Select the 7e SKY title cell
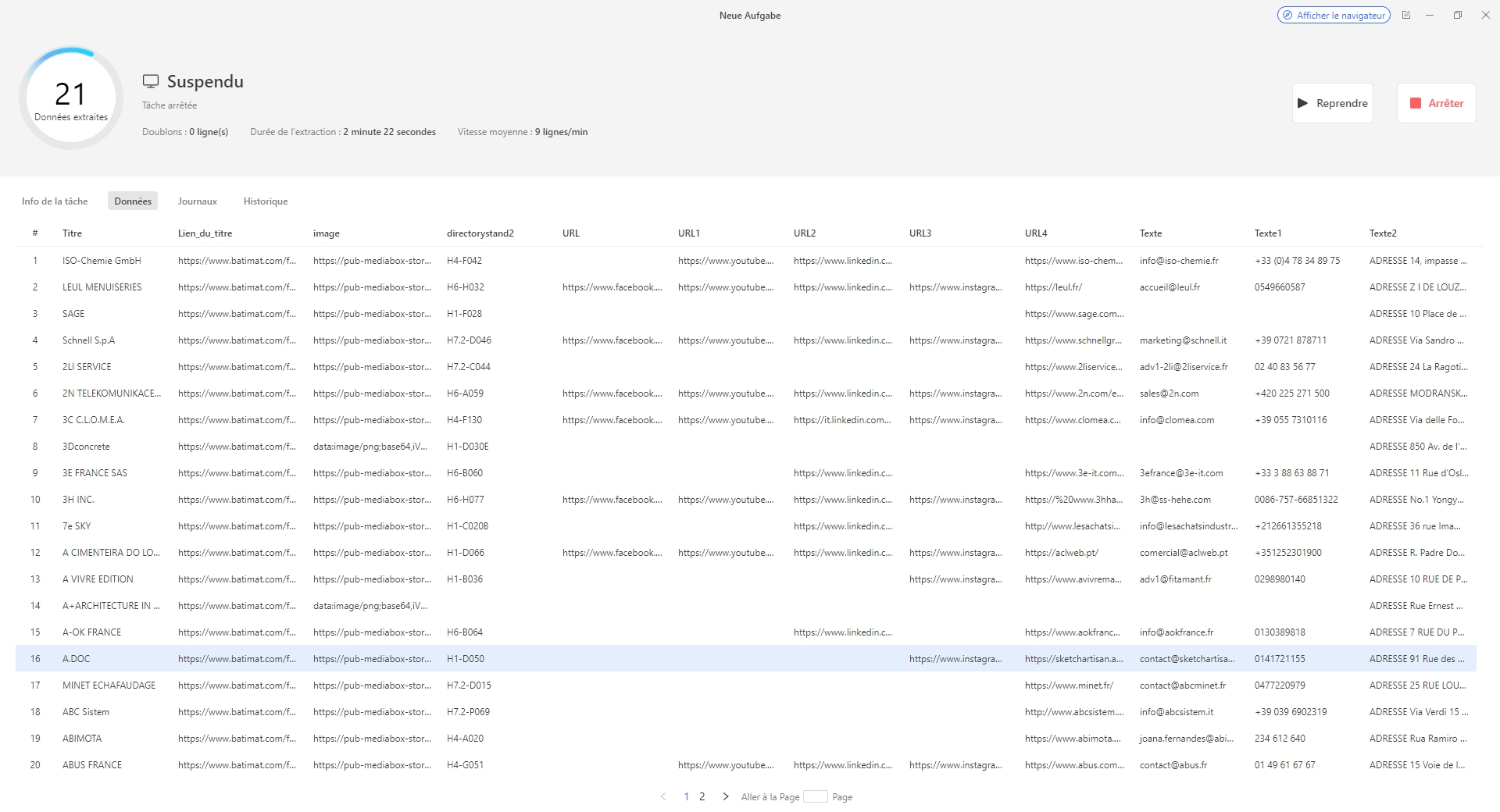This screenshot has height=812, width=1500. [77, 526]
